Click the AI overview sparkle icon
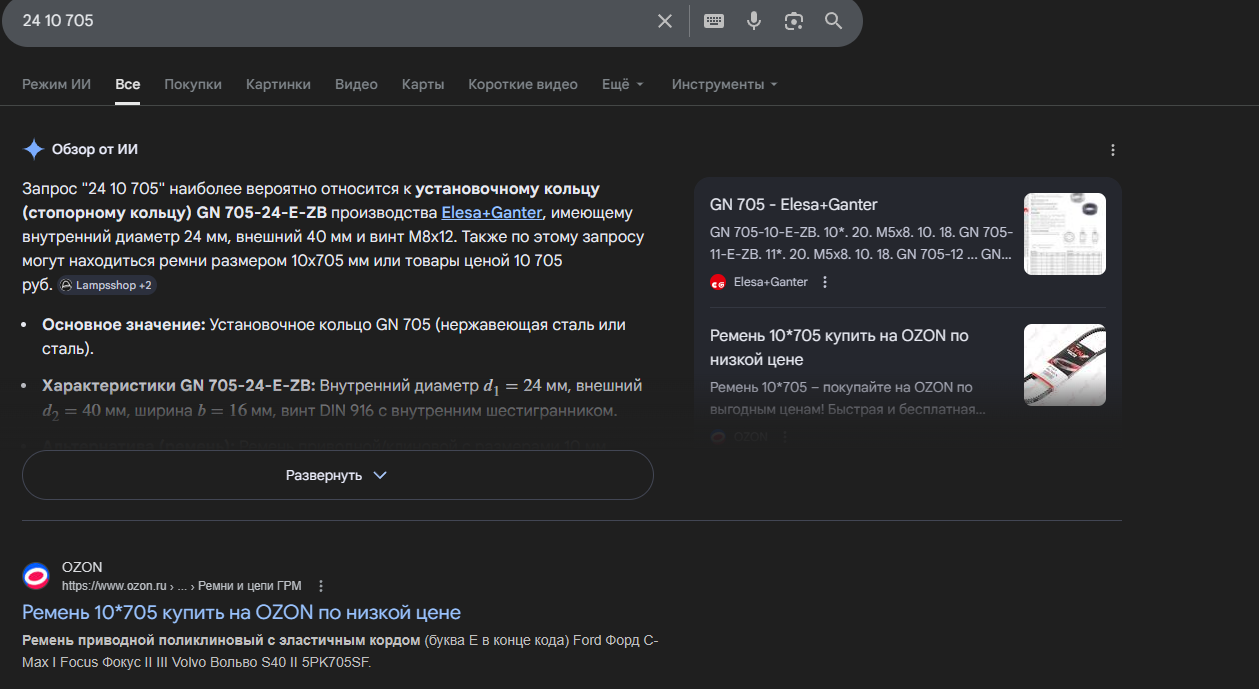This screenshot has width=1259, height=689. pos(34,149)
